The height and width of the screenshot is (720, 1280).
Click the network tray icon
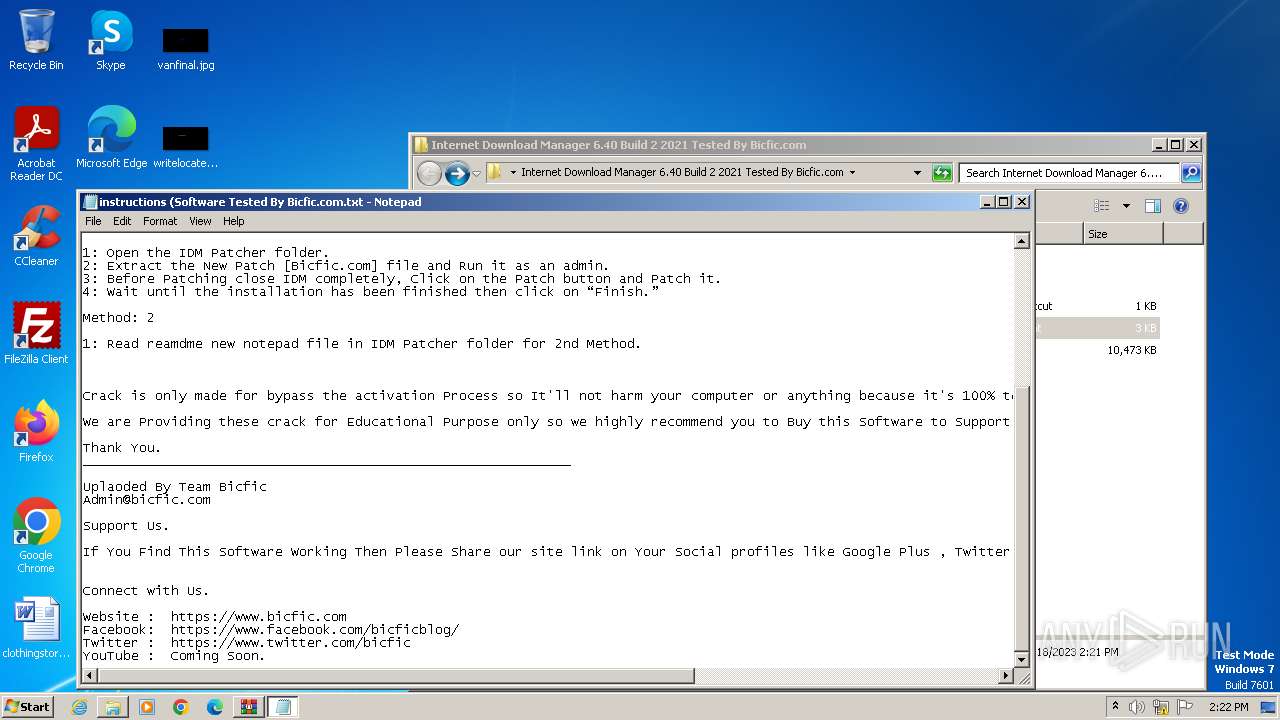(1161, 707)
